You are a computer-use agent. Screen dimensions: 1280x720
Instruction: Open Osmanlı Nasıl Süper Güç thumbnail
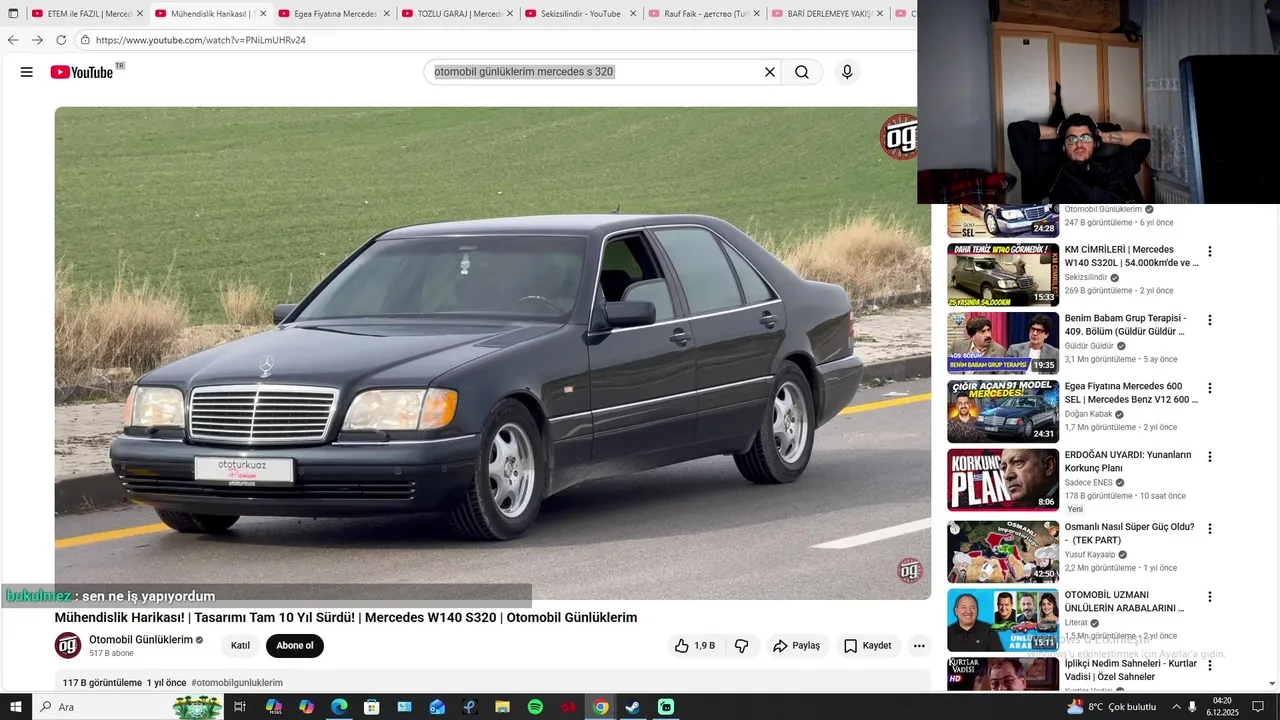point(1003,551)
